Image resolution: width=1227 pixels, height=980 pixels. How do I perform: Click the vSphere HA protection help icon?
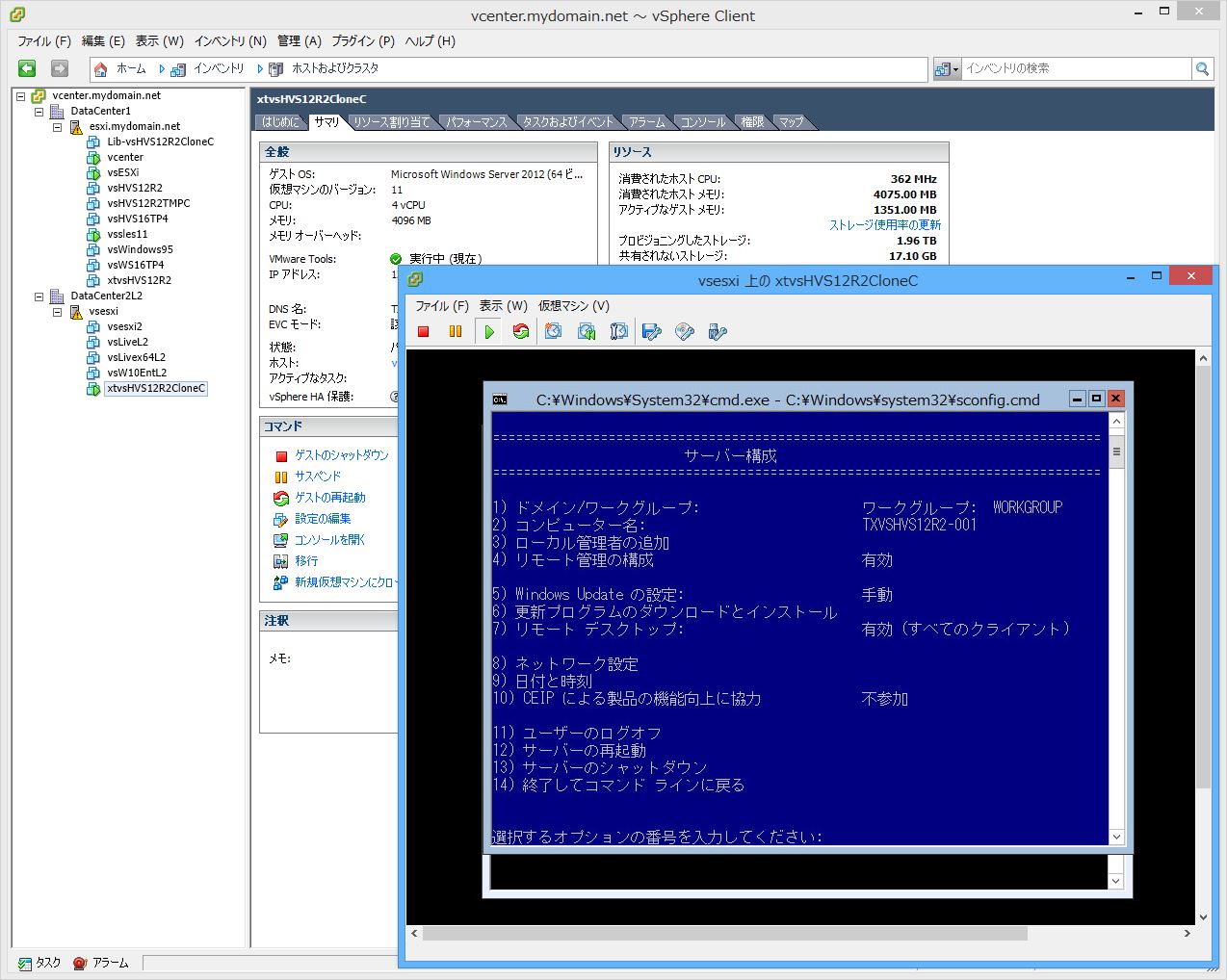tap(394, 397)
